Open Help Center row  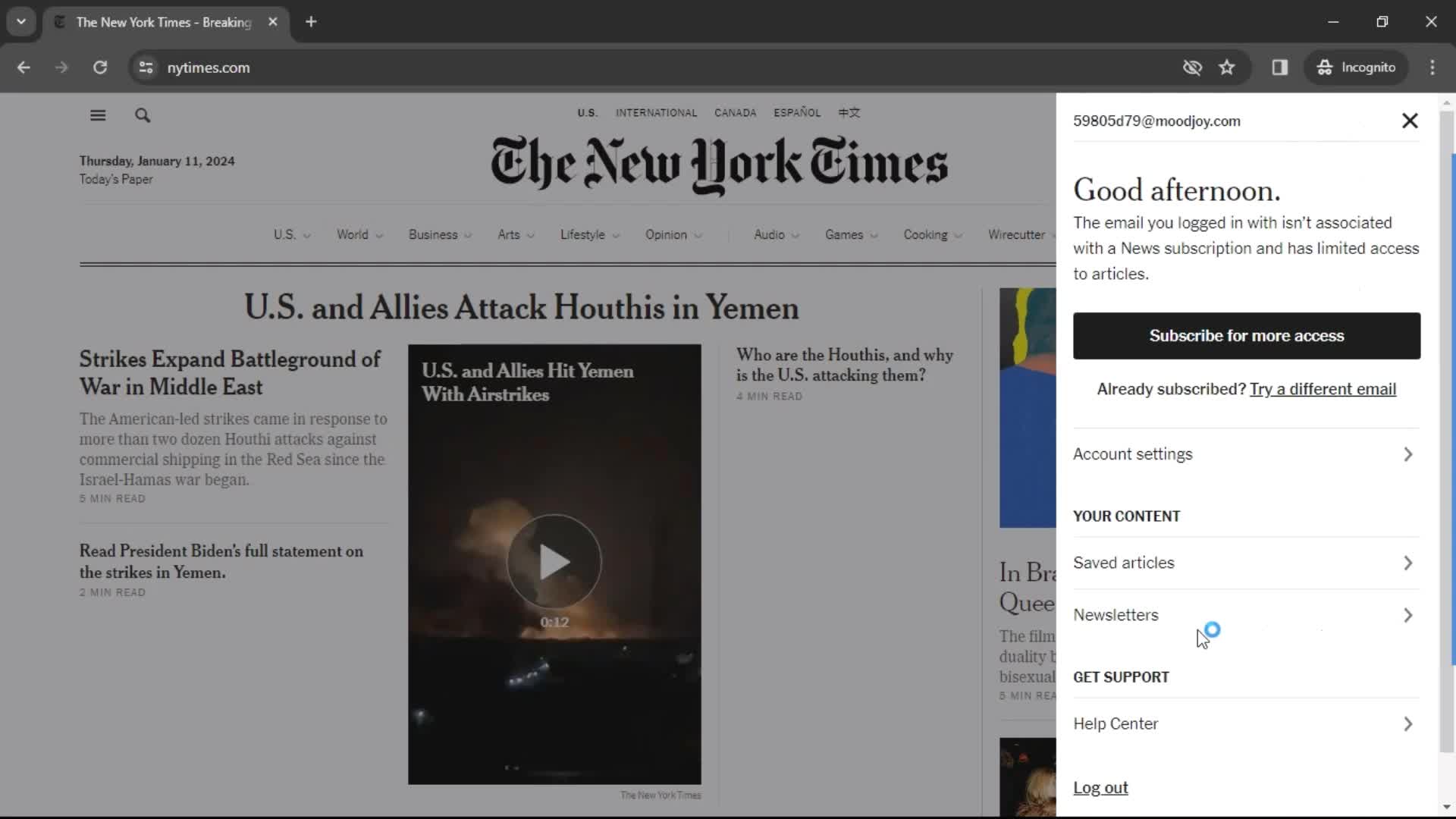click(1246, 724)
